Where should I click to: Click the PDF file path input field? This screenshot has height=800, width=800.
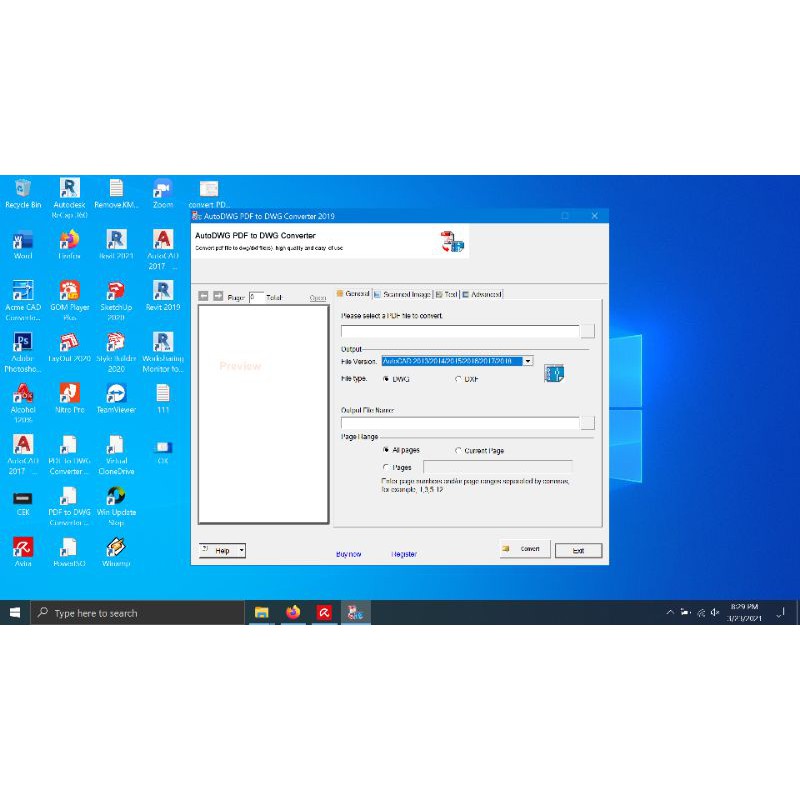click(x=460, y=330)
